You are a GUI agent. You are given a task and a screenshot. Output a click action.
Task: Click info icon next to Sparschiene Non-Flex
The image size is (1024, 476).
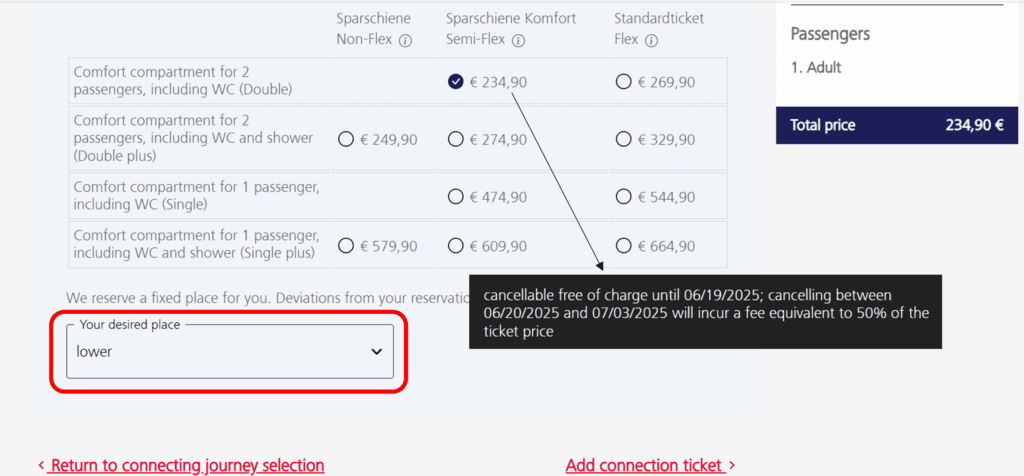pos(406,40)
